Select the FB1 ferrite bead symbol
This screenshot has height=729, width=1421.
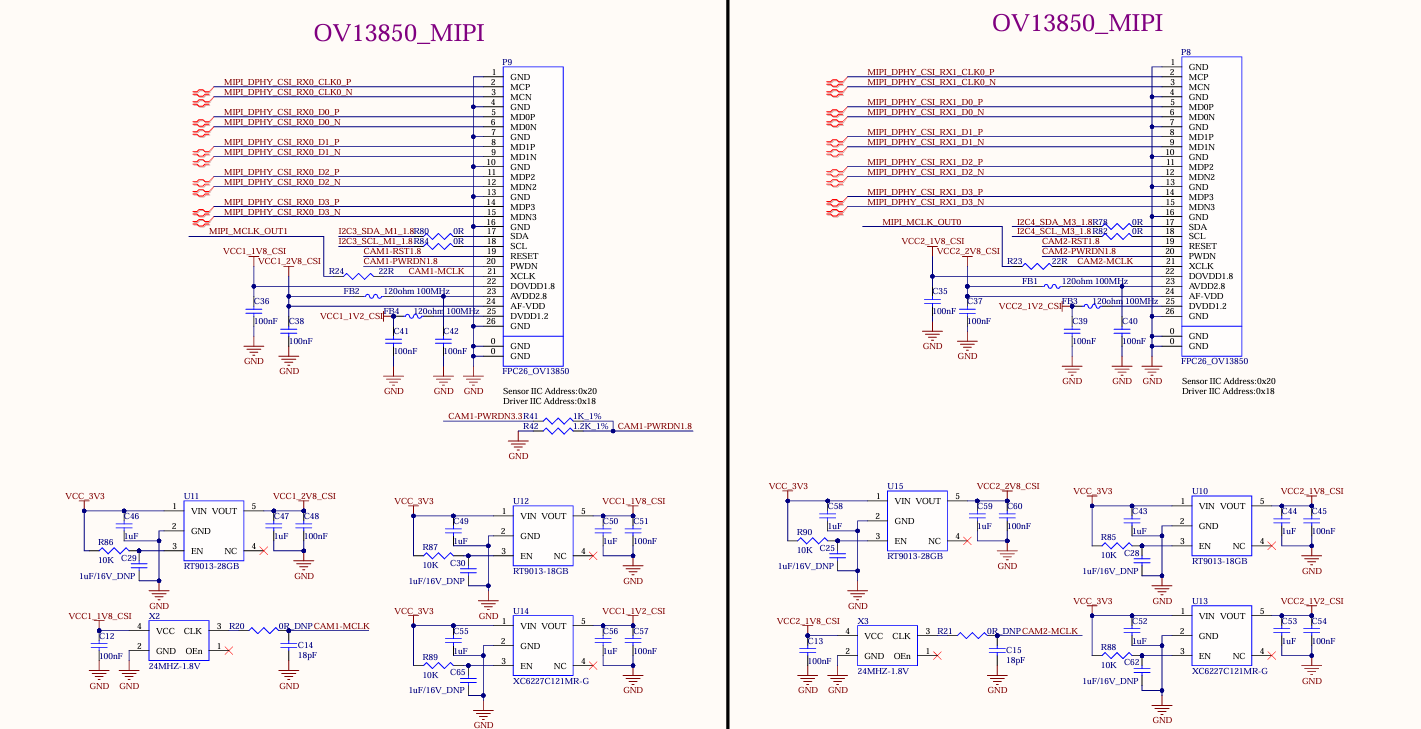point(1049,286)
